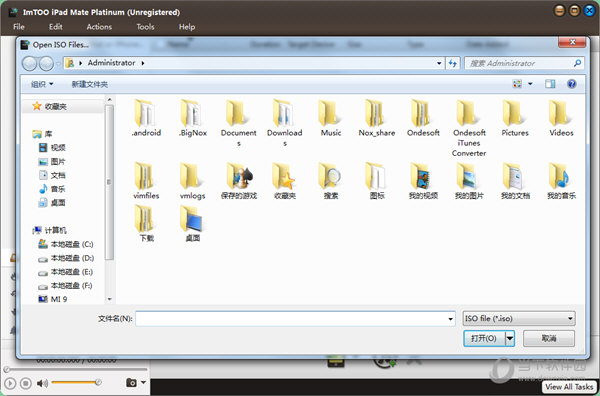
Task: Select 收藏夹 favorites in sidebar
Action: [x=50, y=106]
